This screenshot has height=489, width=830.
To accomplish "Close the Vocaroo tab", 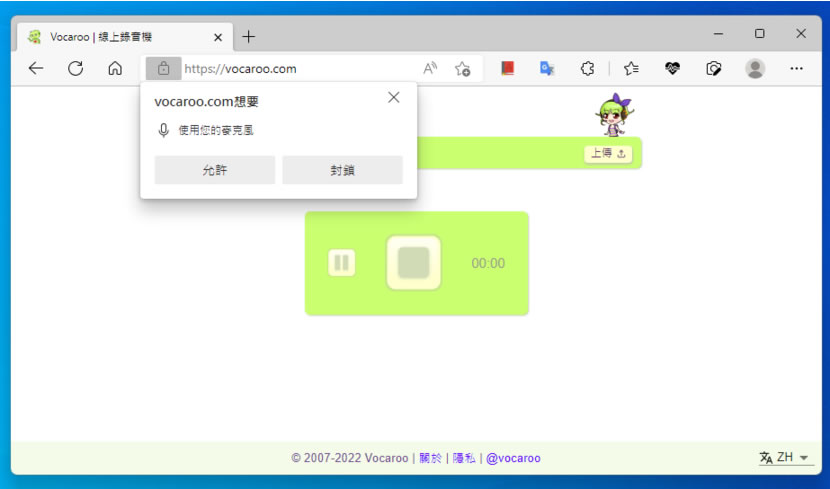I will click(218, 37).
